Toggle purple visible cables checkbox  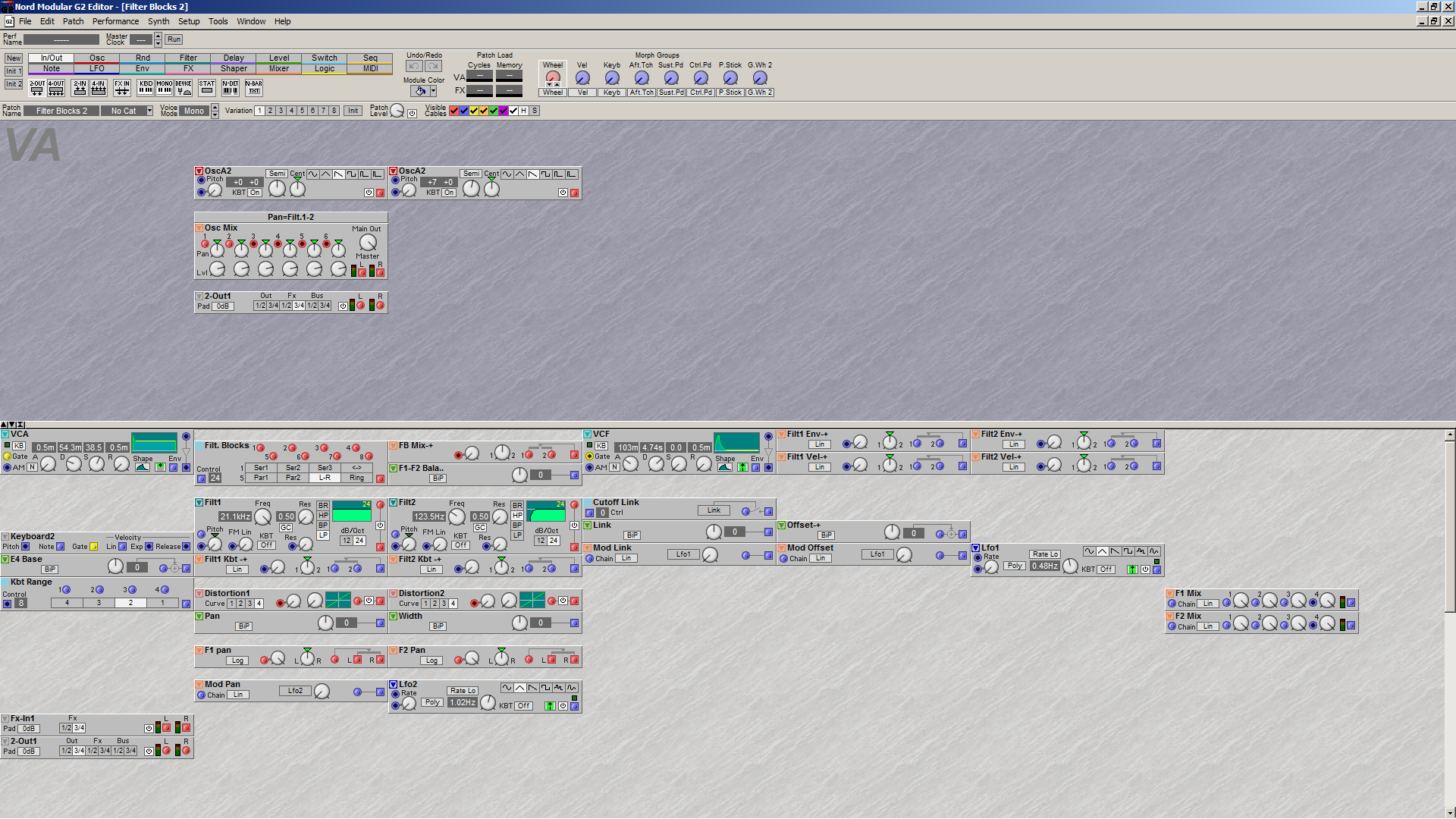tap(504, 111)
